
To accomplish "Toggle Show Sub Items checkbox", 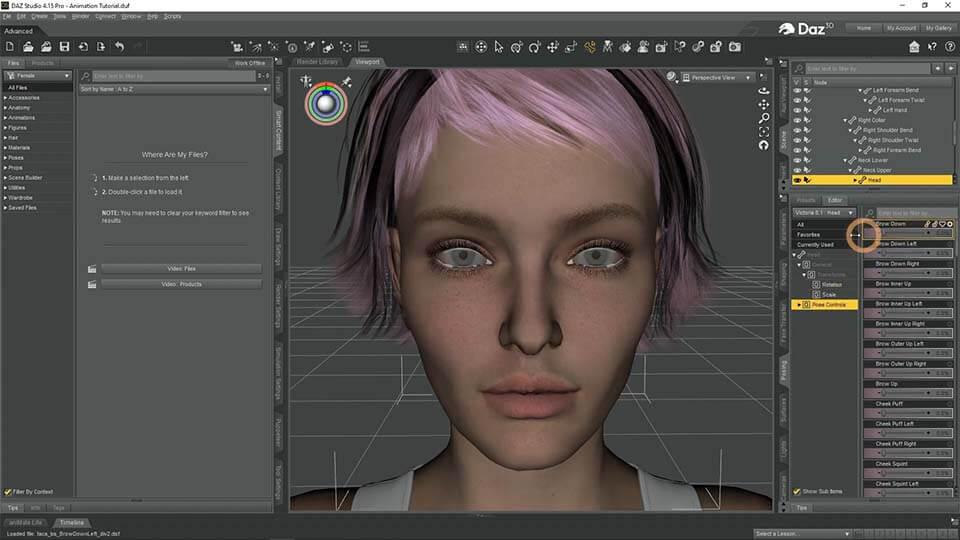I will 797,491.
